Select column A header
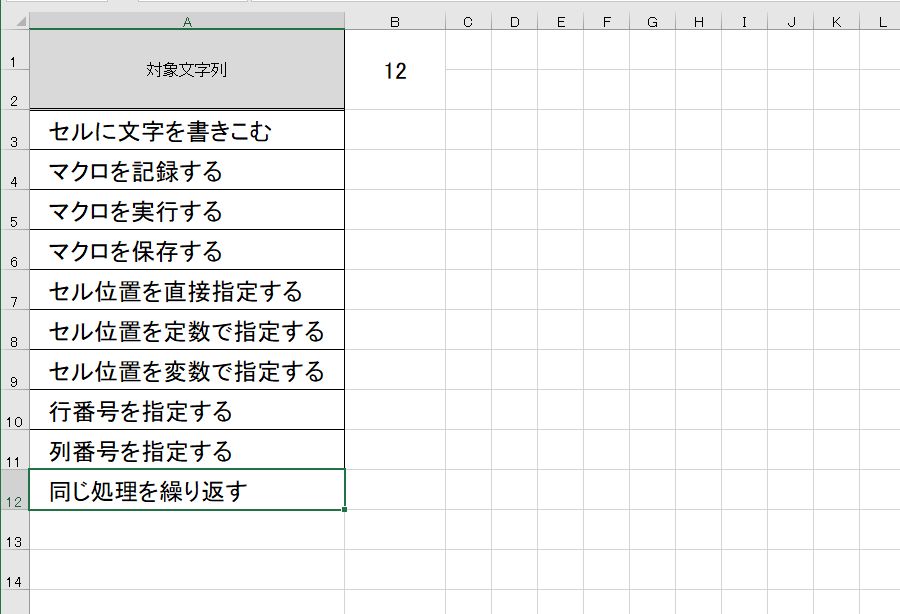900x614 pixels. [x=187, y=21]
